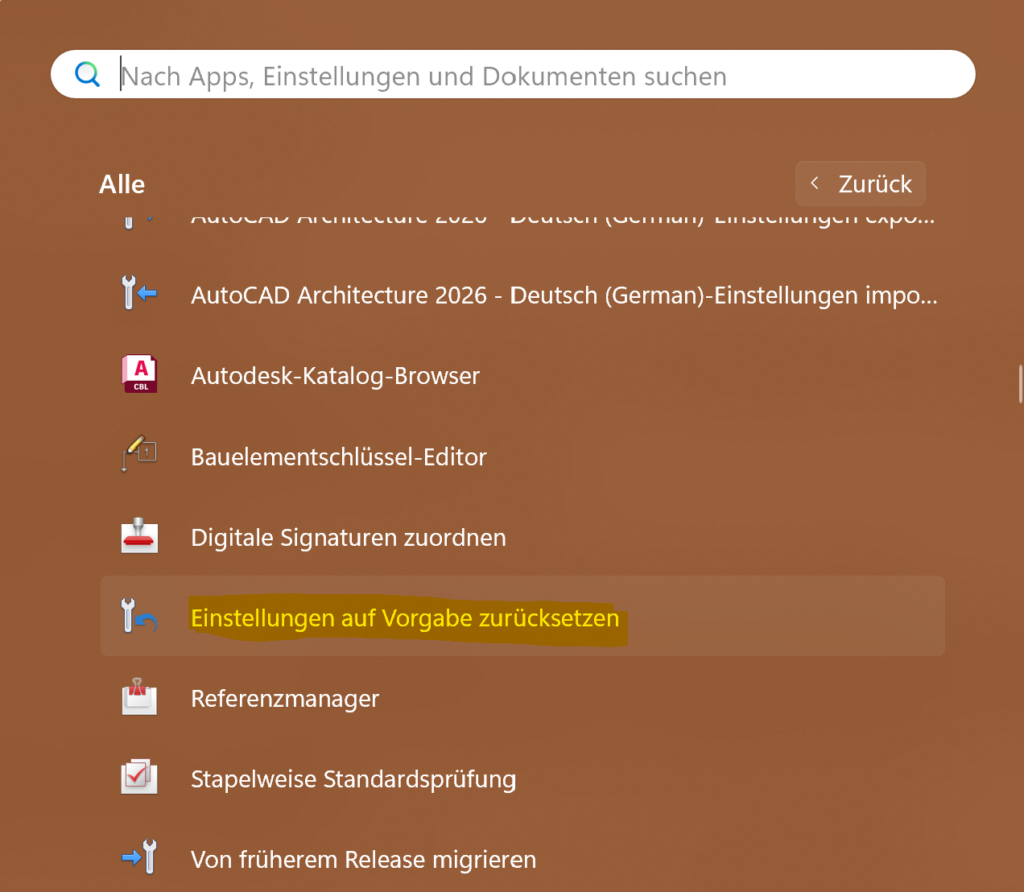
Task: Choose Einstellungen auf Vorgabe zurücksetzen
Action: [x=405, y=618]
